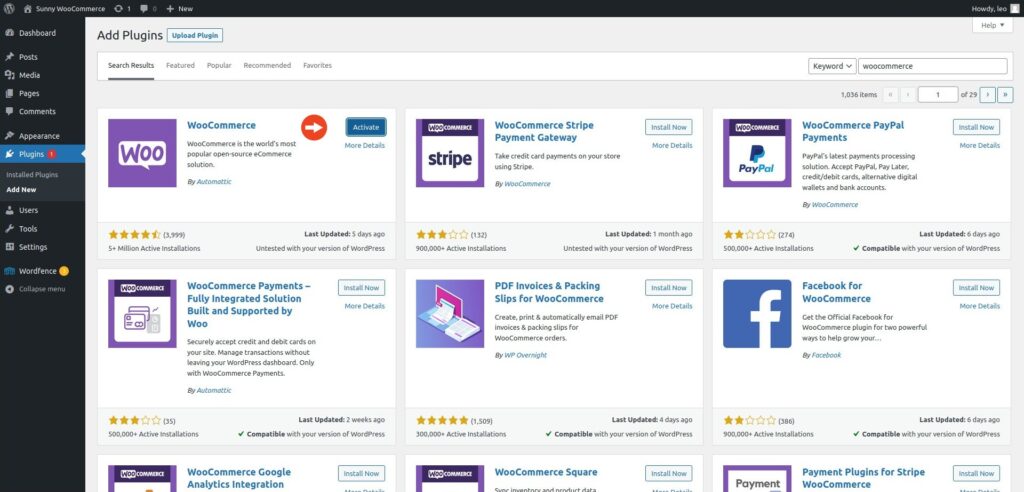Open More Details for Facebook for WooCommerce
The height and width of the screenshot is (492, 1024).
pos(980,306)
